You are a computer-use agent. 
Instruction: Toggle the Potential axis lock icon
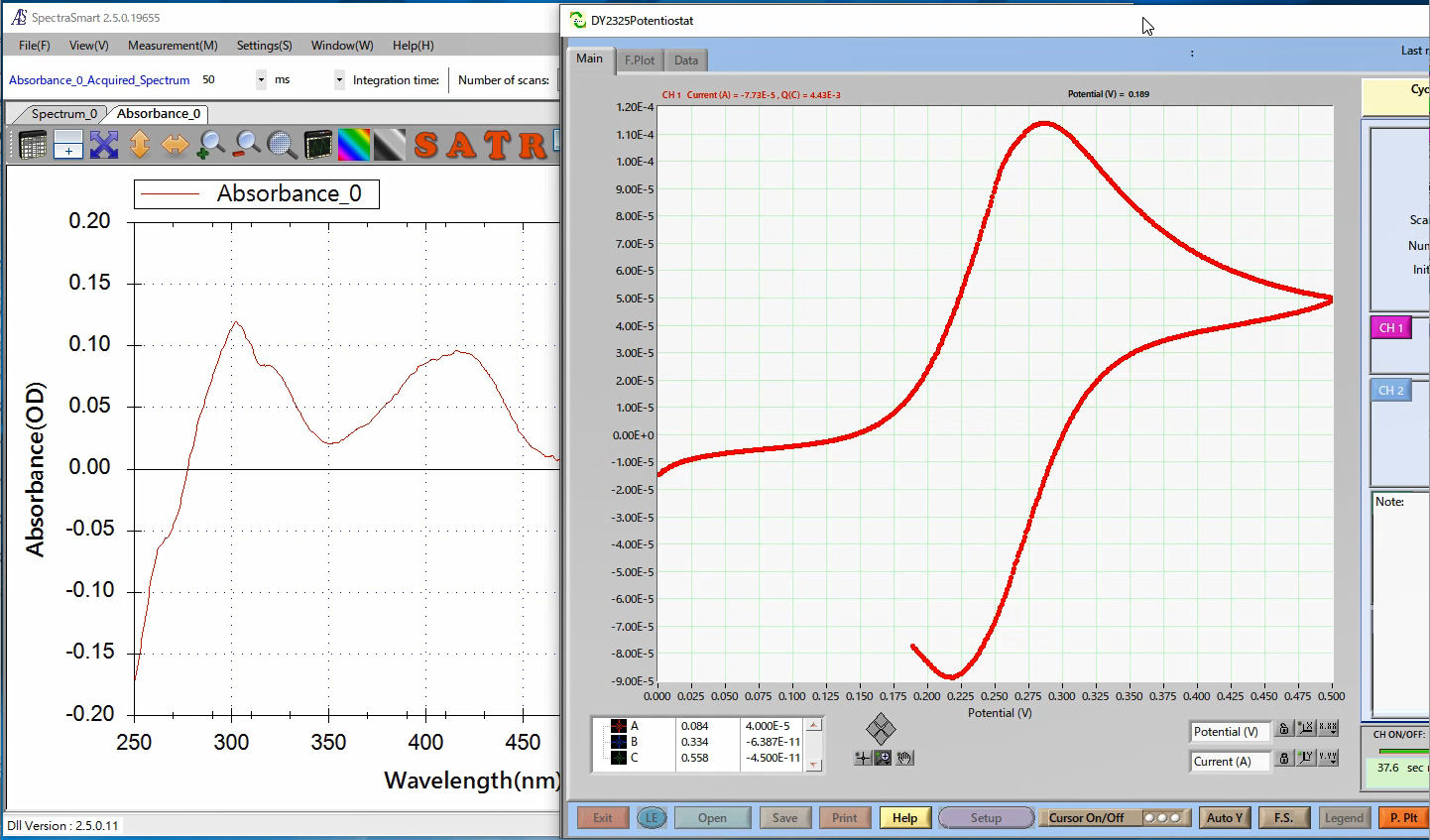(x=1283, y=729)
